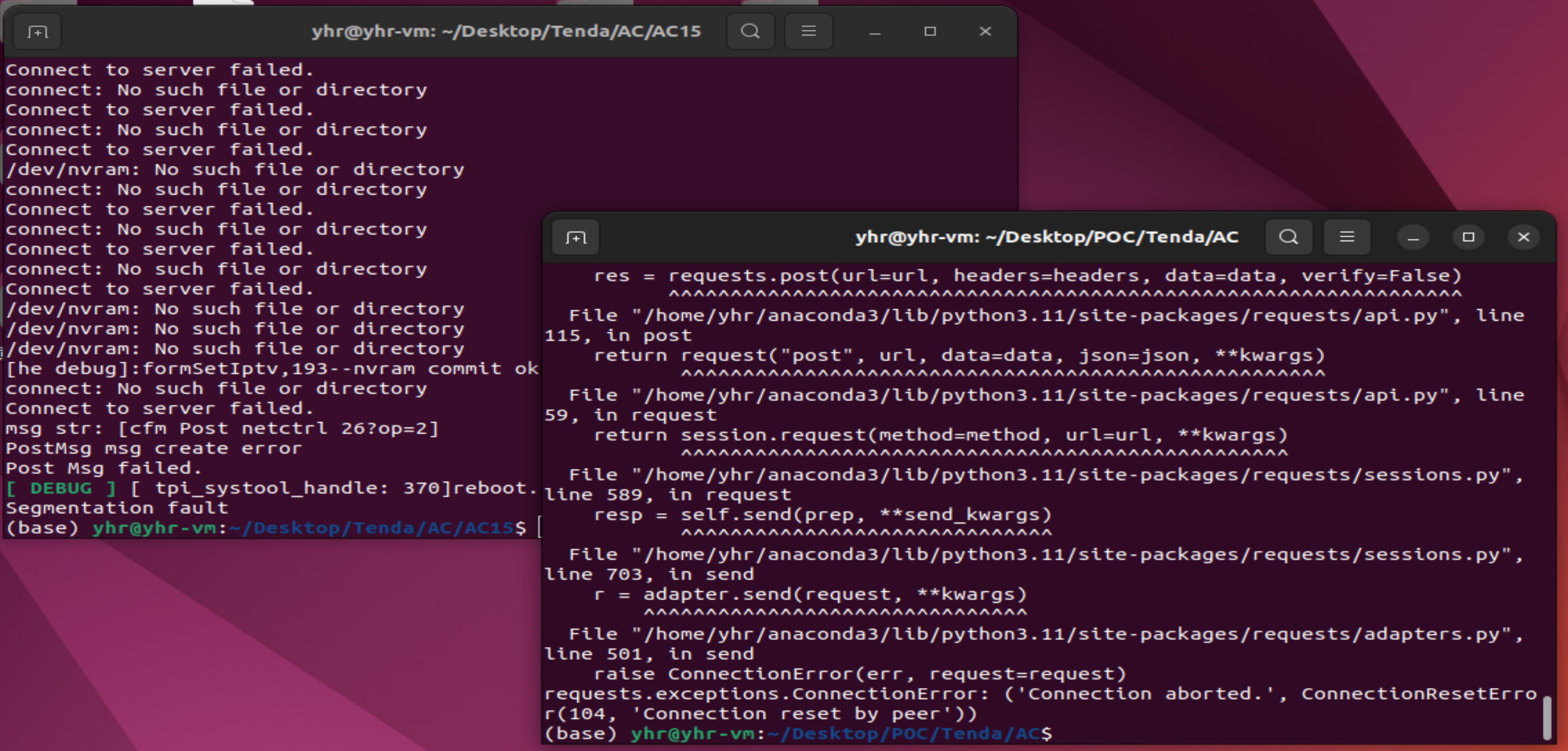Open hamburger menu in POC/Tenda/AC terminal

pos(1347,237)
